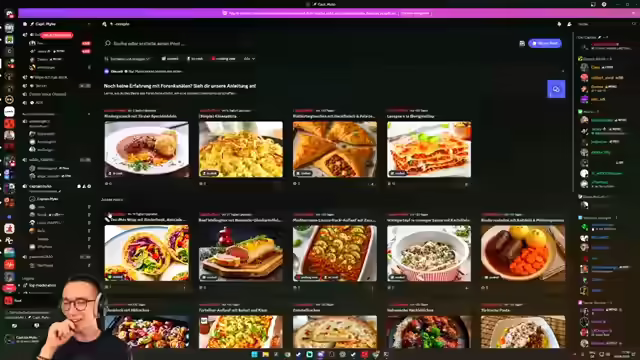Click the settings gear on the capnaemyke channel row
Viewport: 640px width, 360px height.
89,186
